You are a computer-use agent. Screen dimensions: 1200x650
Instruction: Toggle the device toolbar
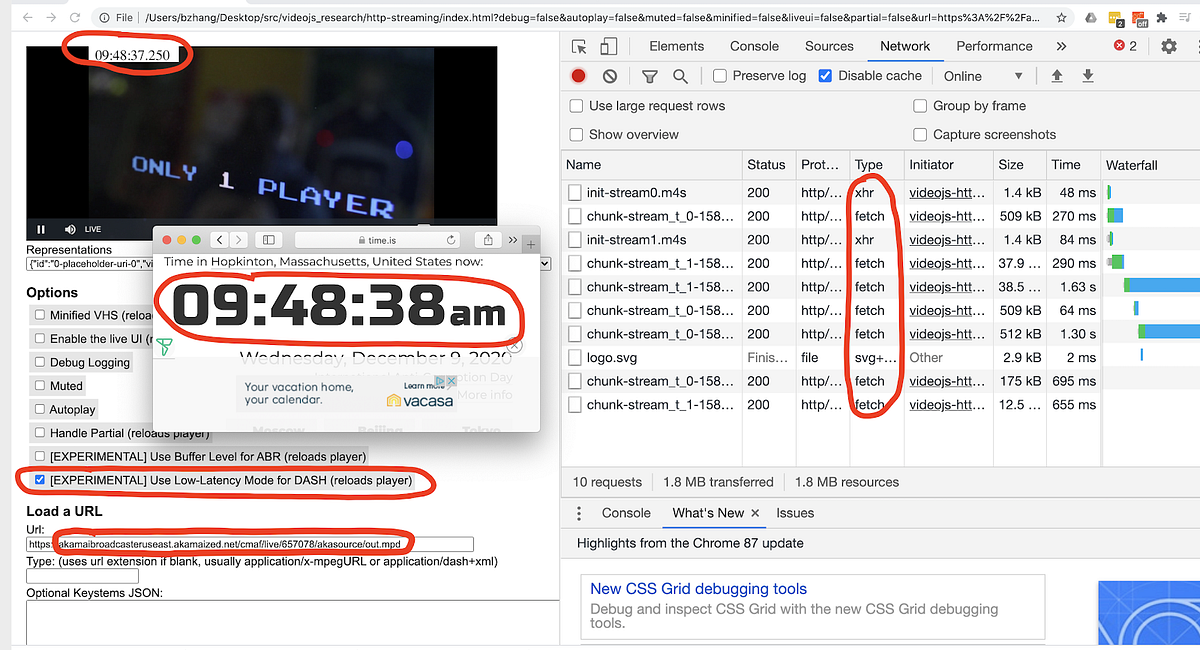pyautogui.click(x=608, y=46)
